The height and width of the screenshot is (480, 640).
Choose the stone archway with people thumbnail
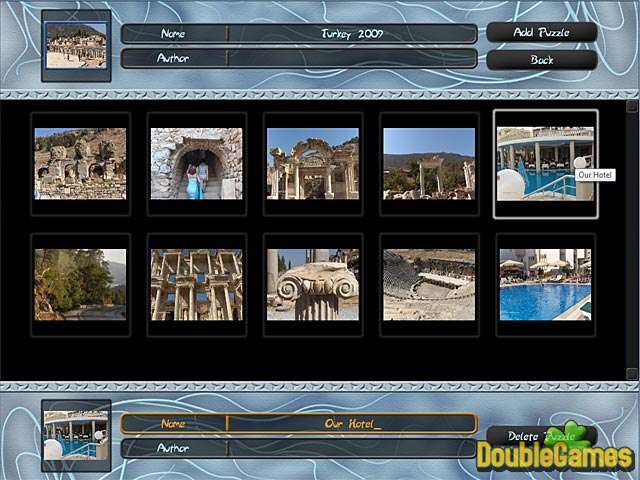point(196,163)
